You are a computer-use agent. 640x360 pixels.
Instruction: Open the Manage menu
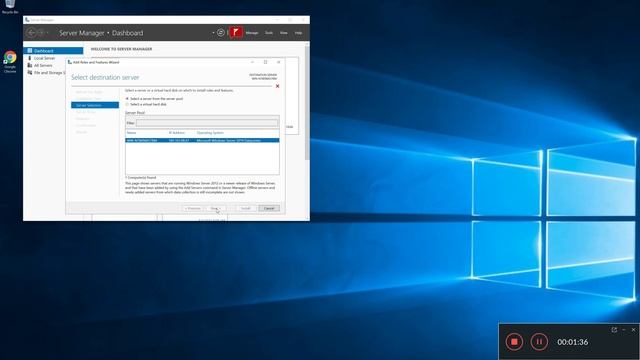[x=252, y=33]
